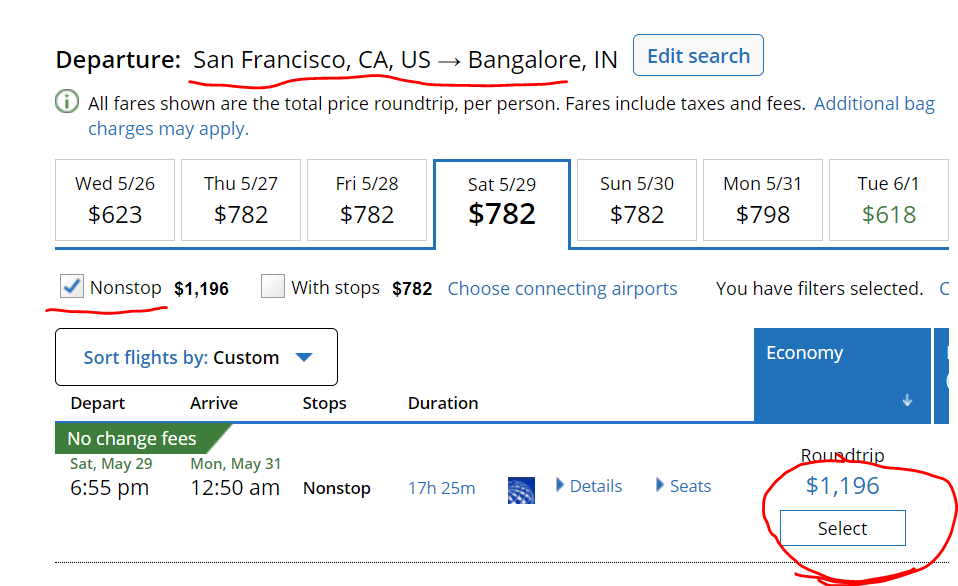This screenshot has width=958, height=586.
Task: Pick the Mon 5/31 date tab
Action: pos(763,200)
